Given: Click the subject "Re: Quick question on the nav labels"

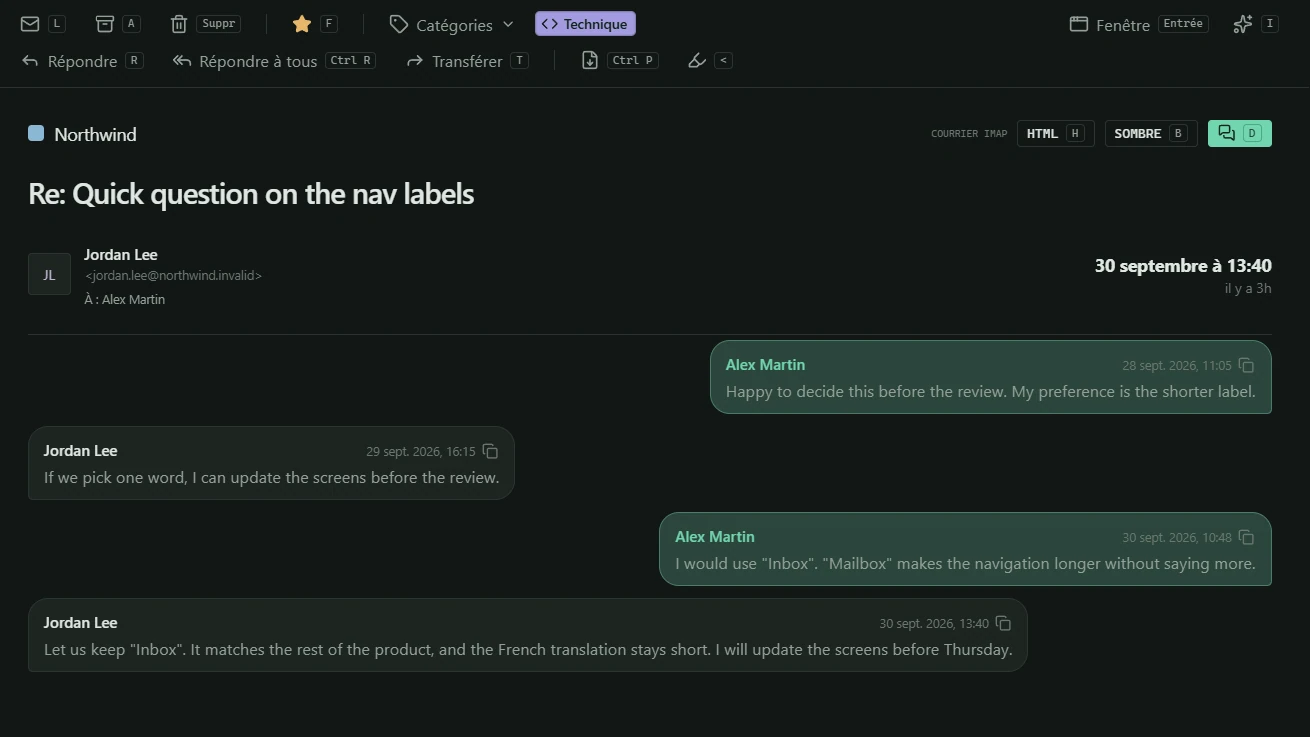Looking at the screenshot, I should (251, 193).
